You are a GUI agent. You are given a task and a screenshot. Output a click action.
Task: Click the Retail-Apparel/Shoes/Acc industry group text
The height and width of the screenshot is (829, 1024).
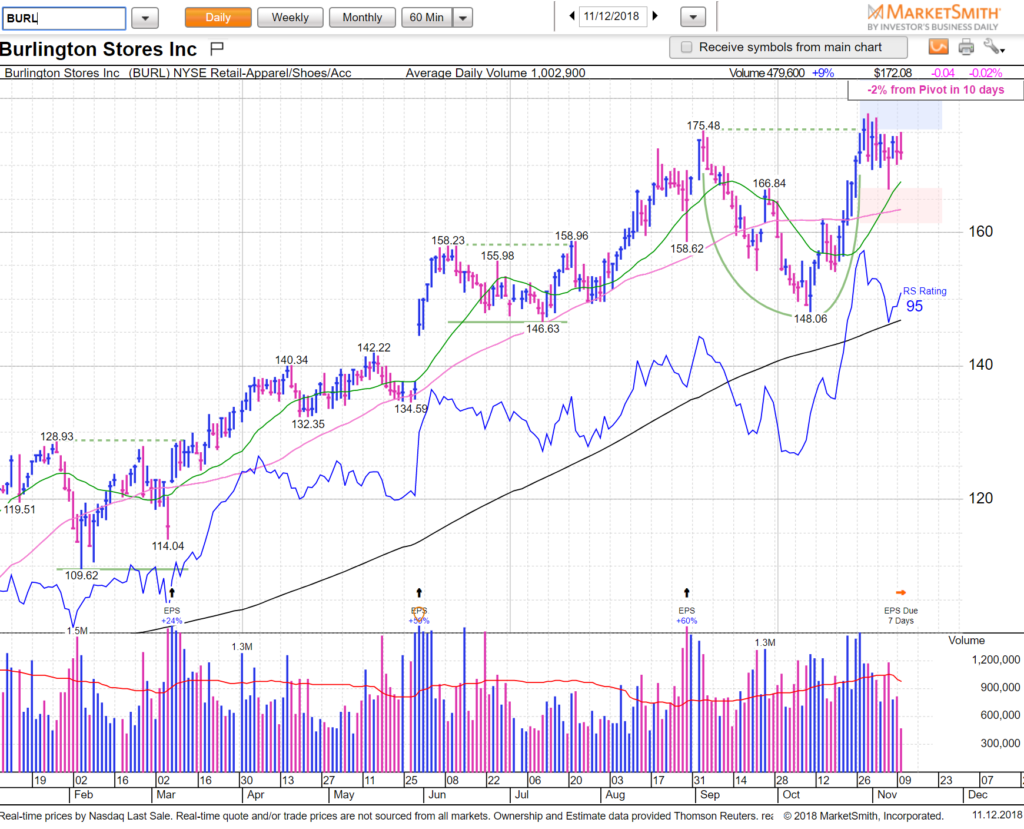(x=282, y=73)
